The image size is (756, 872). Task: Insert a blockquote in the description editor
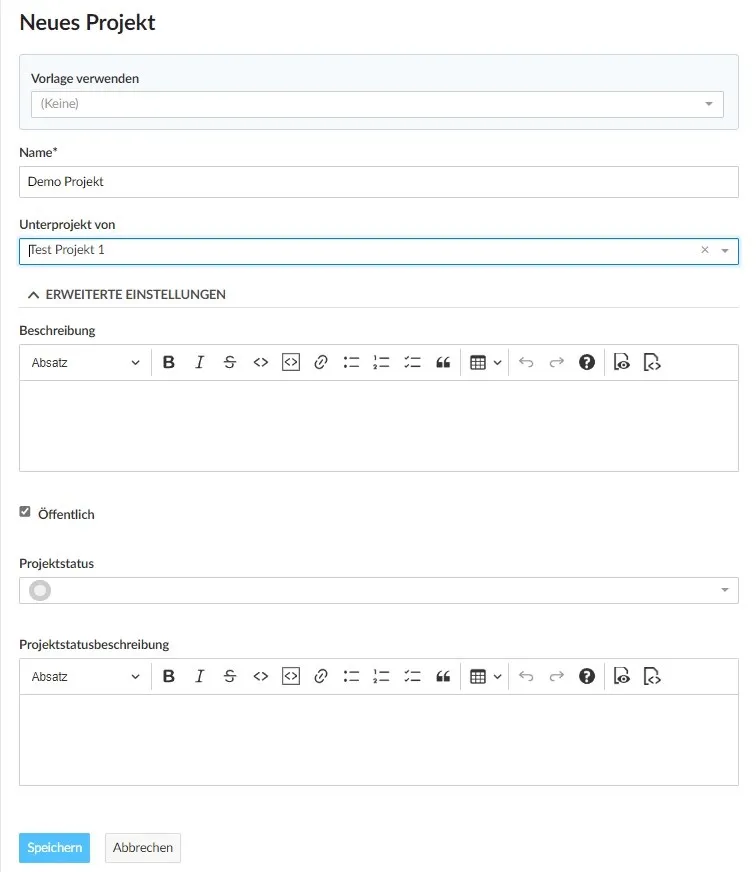coord(444,362)
